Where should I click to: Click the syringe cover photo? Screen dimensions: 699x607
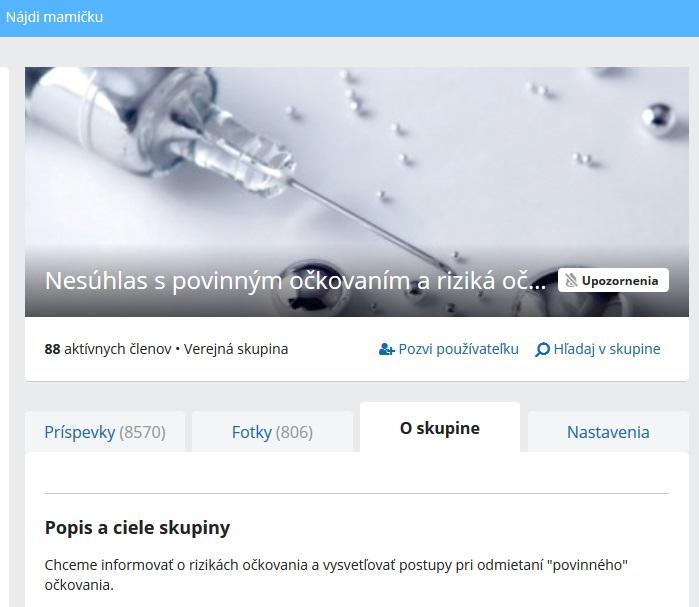click(x=357, y=169)
